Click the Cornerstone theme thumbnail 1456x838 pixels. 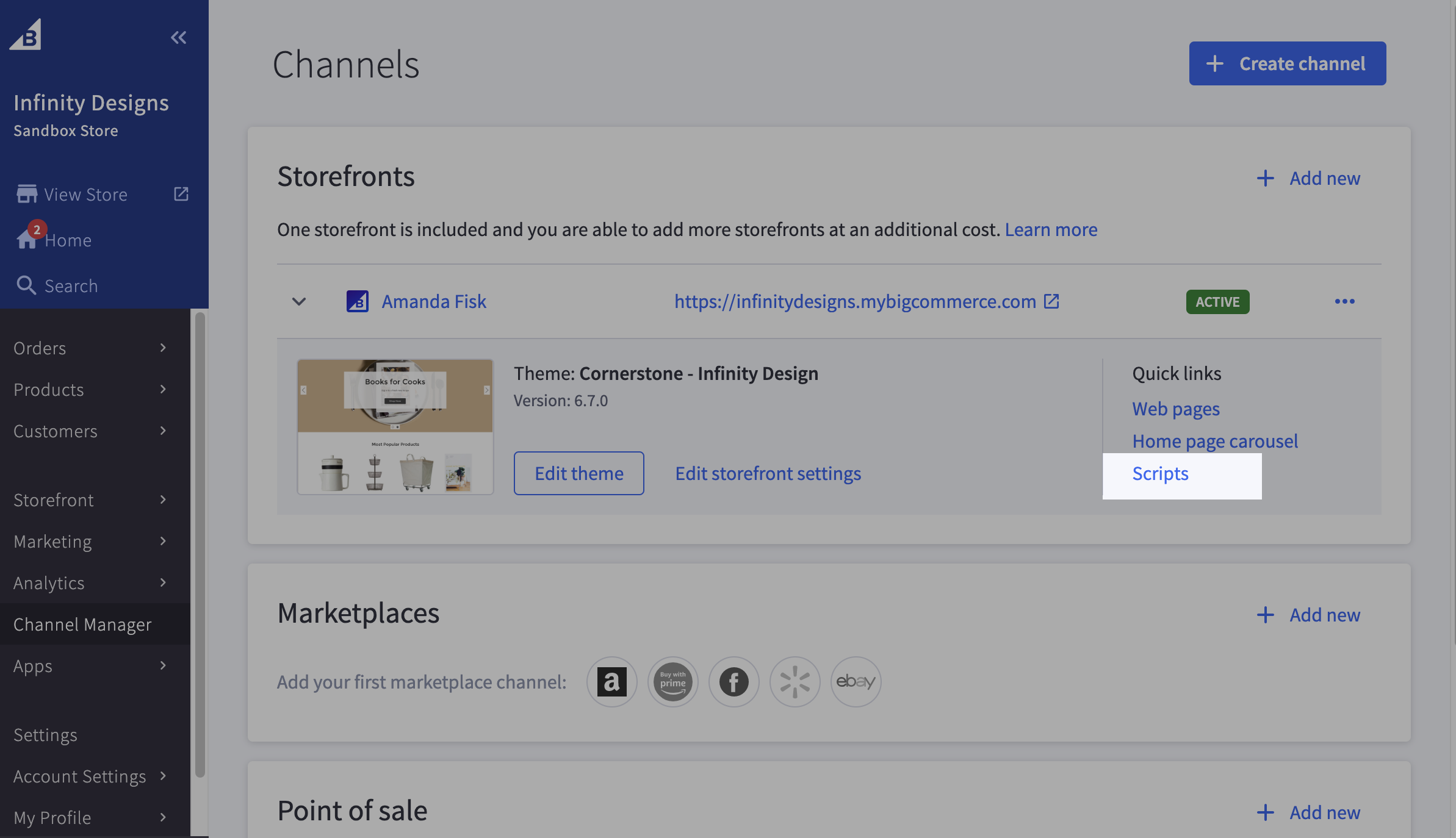pyautogui.click(x=394, y=427)
